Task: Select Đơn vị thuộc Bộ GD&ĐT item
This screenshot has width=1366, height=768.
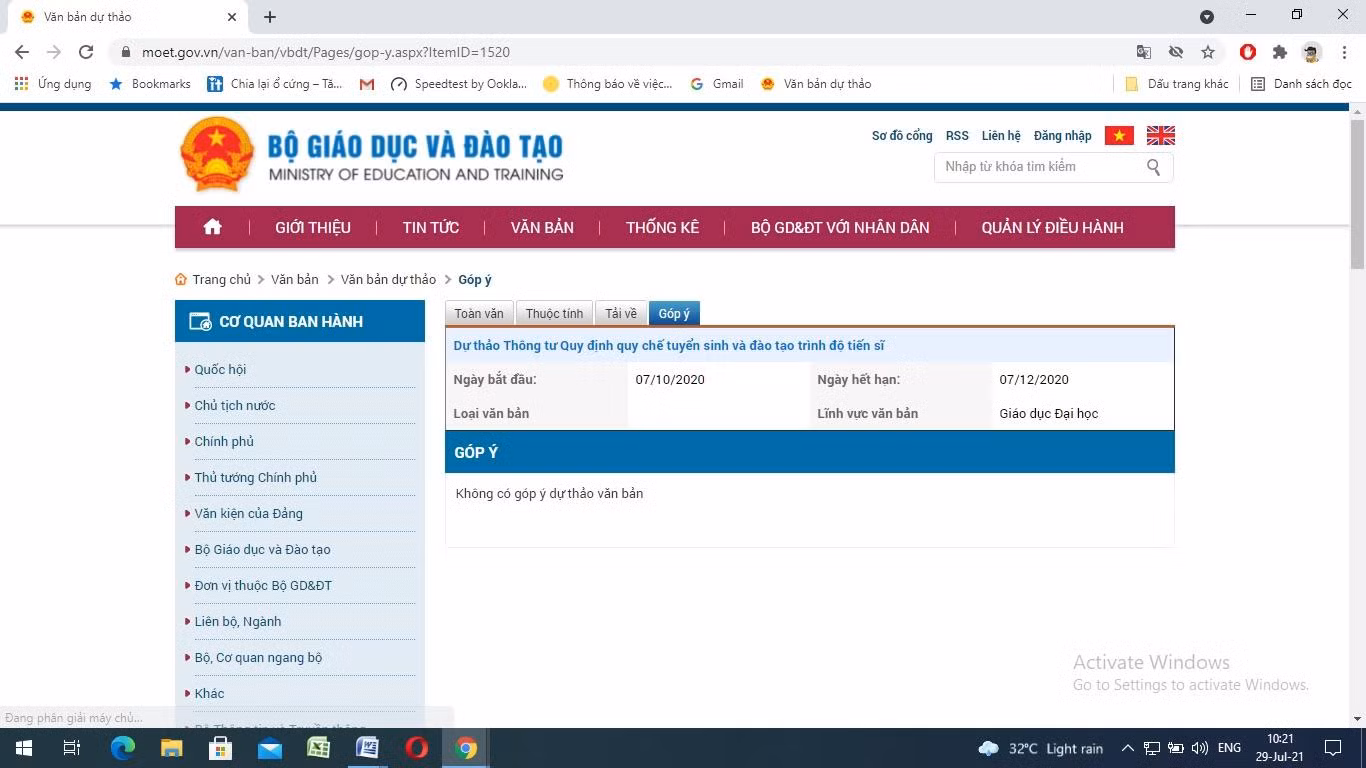Action: point(263,586)
